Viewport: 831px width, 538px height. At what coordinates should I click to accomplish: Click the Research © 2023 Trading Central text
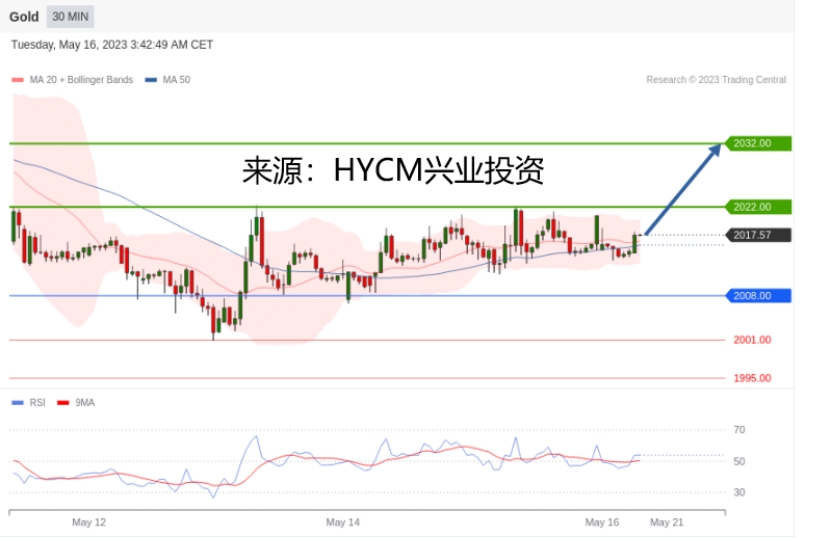pyautogui.click(x=715, y=80)
